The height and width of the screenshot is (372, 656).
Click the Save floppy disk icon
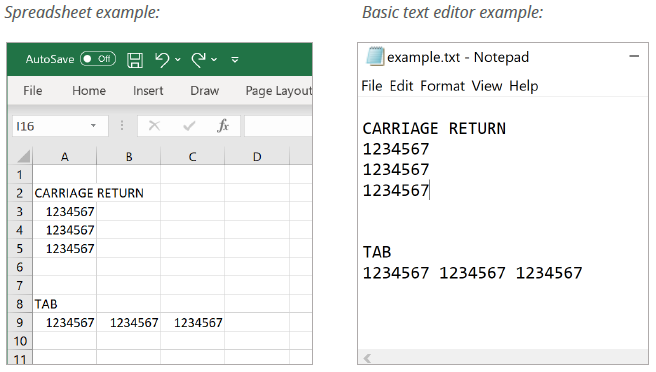pos(135,60)
